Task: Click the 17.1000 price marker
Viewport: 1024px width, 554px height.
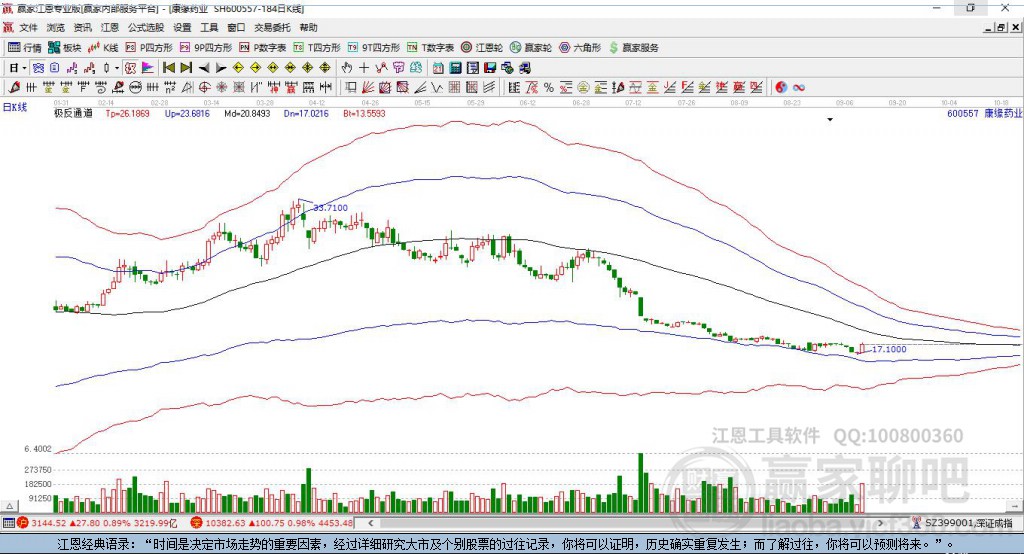Action: [x=889, y=350]
